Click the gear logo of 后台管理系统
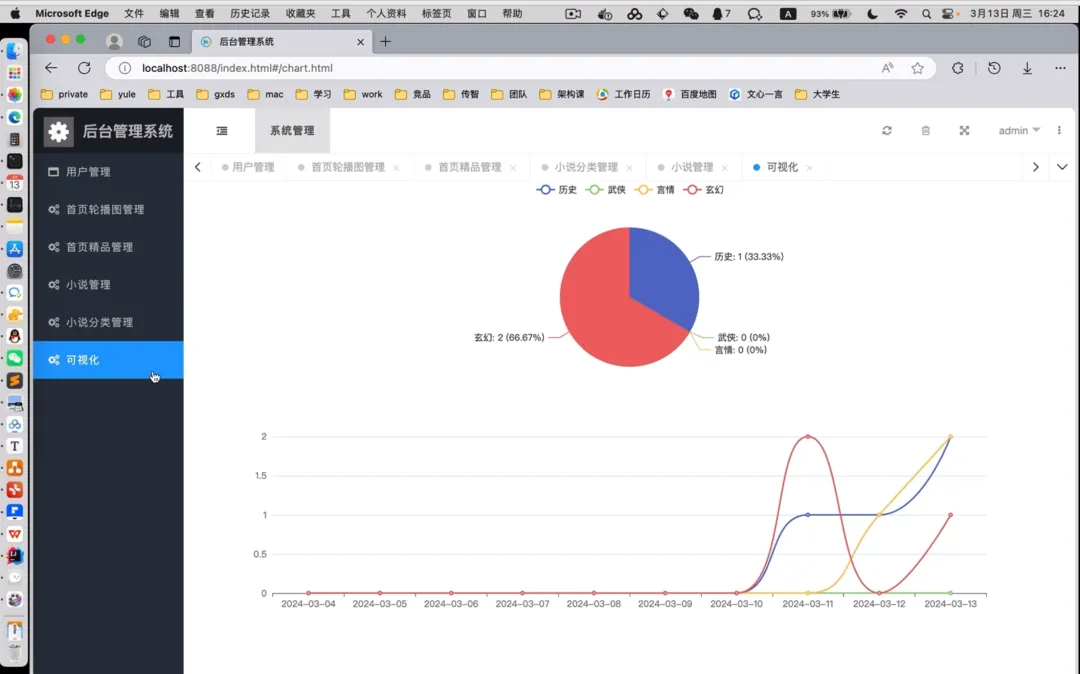Screen dimensions: 1080x674 click(x=59, y=131)
